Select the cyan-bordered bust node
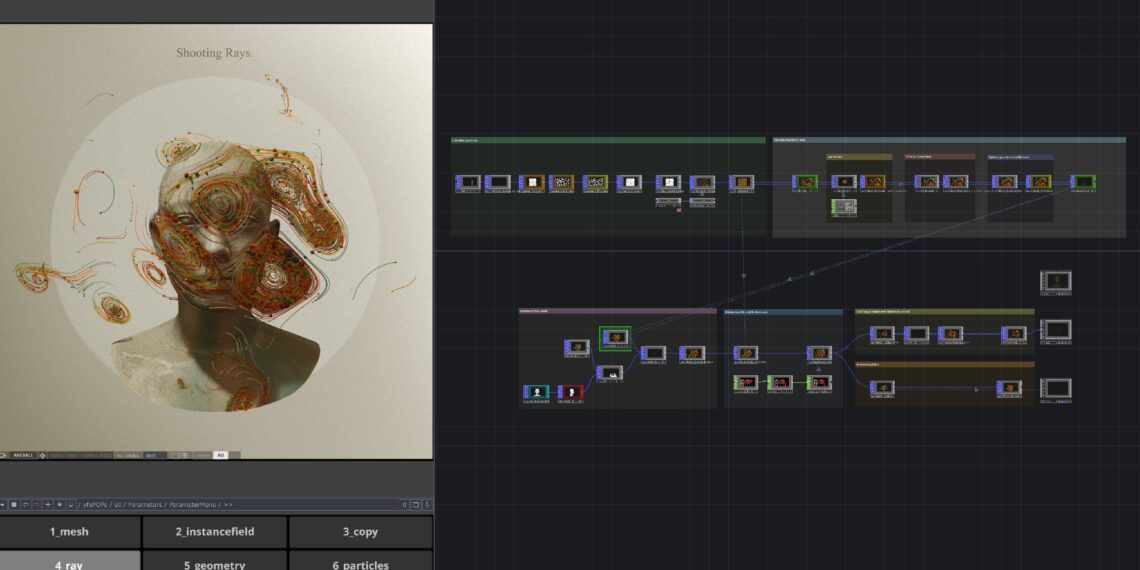1140x570 pixels. click(537, 392)
